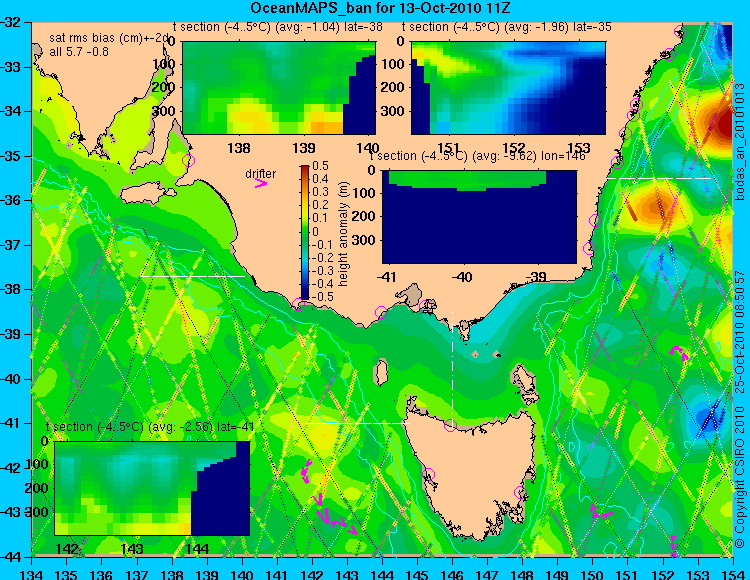Click the 'drifter' legend label
Viewport: 750px width, 580px height.
tap(261, 174)
